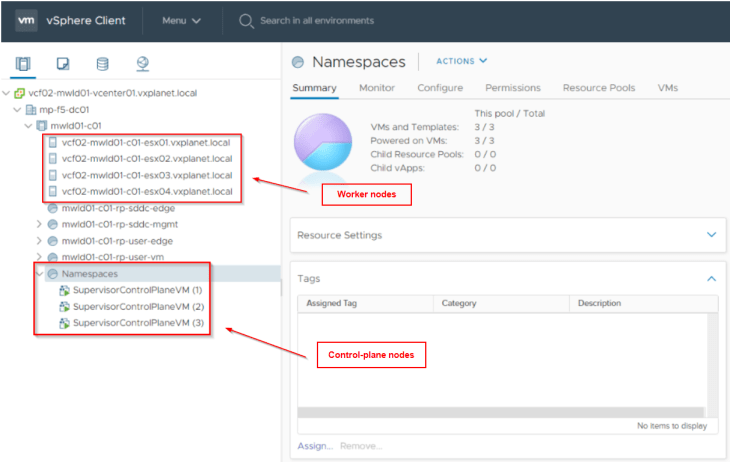Click the search magnifier icon
Screen dimensions: 730x462
point(246,21)
